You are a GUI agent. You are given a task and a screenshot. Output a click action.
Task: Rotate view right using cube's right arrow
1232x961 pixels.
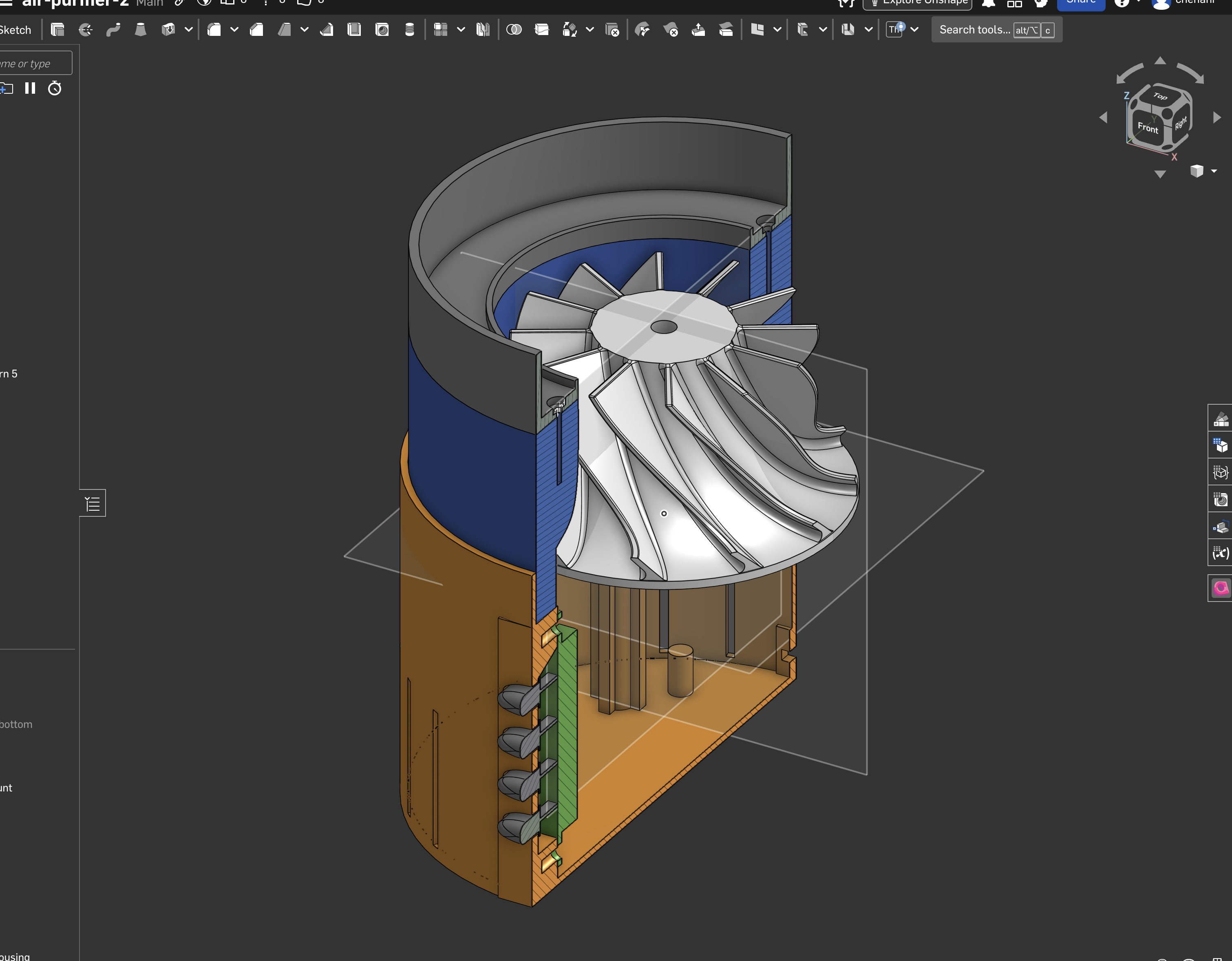pyautogui.click(x=1217, y=117)
